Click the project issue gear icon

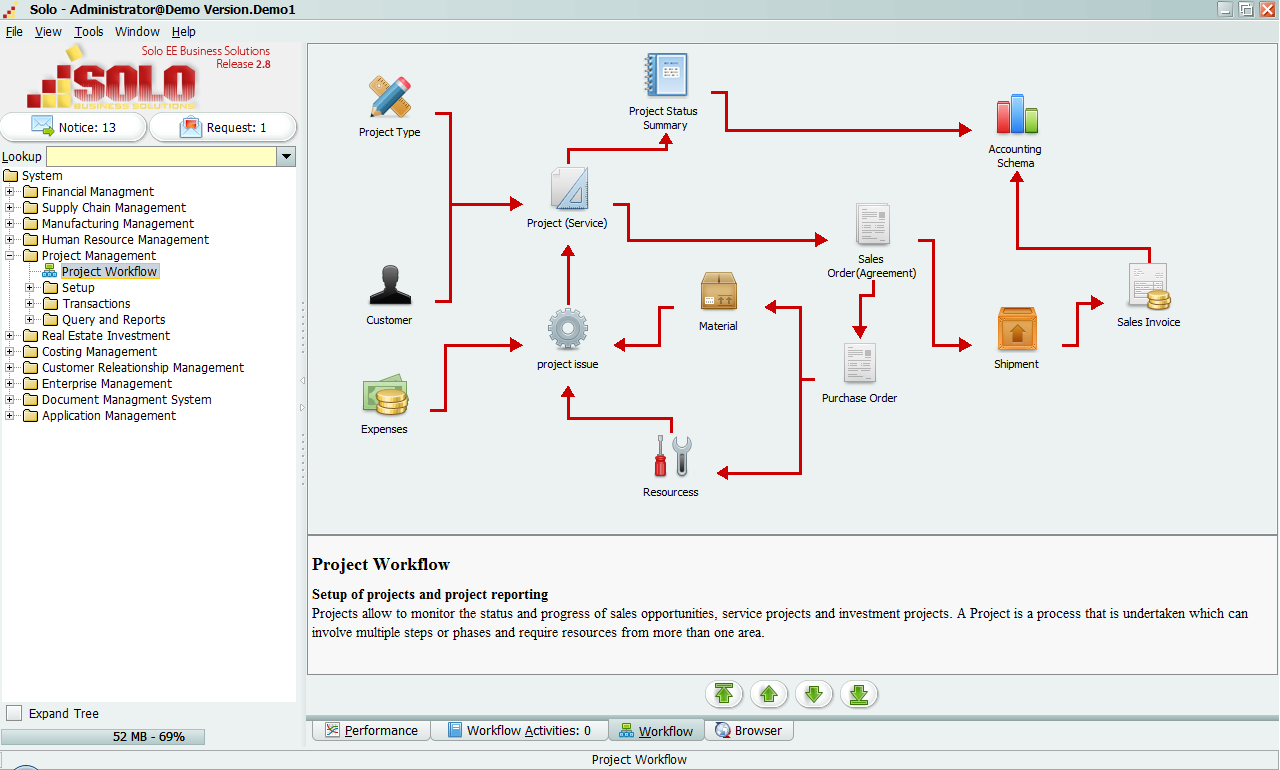point(567,329)
